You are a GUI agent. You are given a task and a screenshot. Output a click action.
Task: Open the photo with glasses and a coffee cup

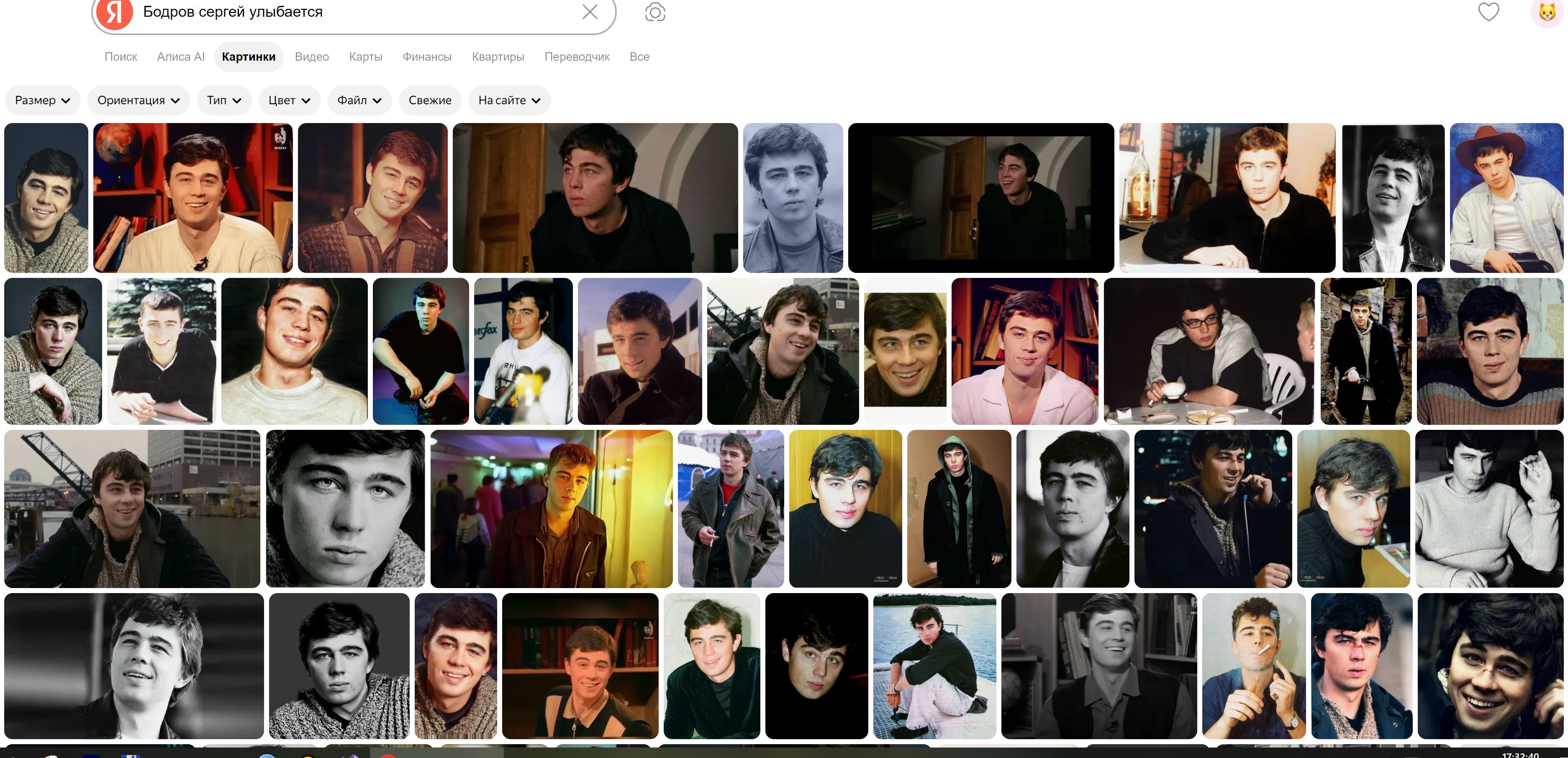coord(1209,351)
